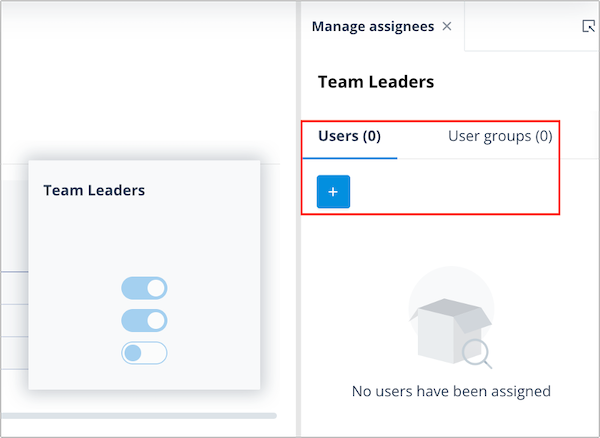Viewport: 600px width, 438px height.
Task: Click the Team Leaders card title
Action: click(94, 190)
